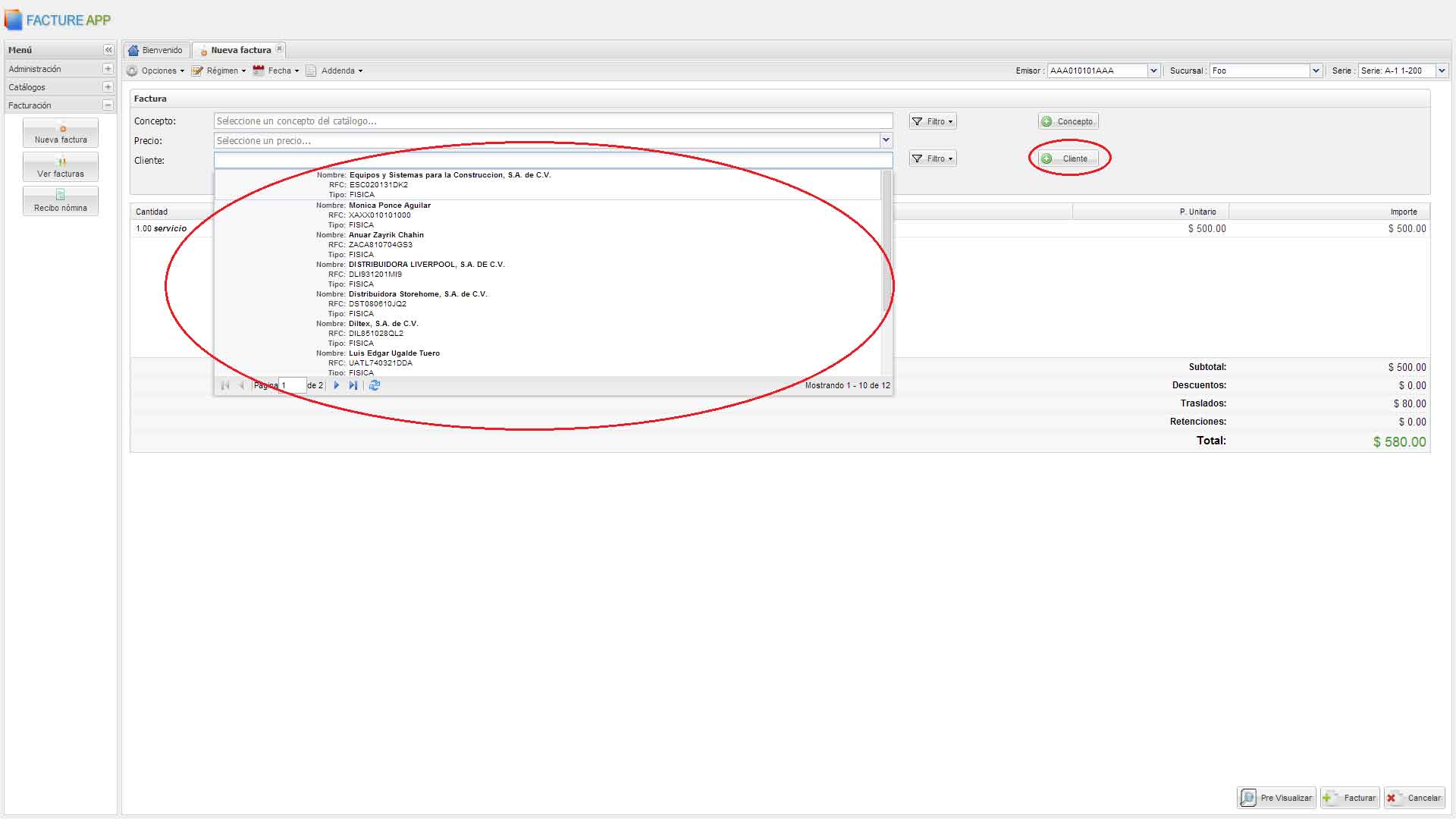Open the Sucursal dropdown arrow

(1316, 71)
